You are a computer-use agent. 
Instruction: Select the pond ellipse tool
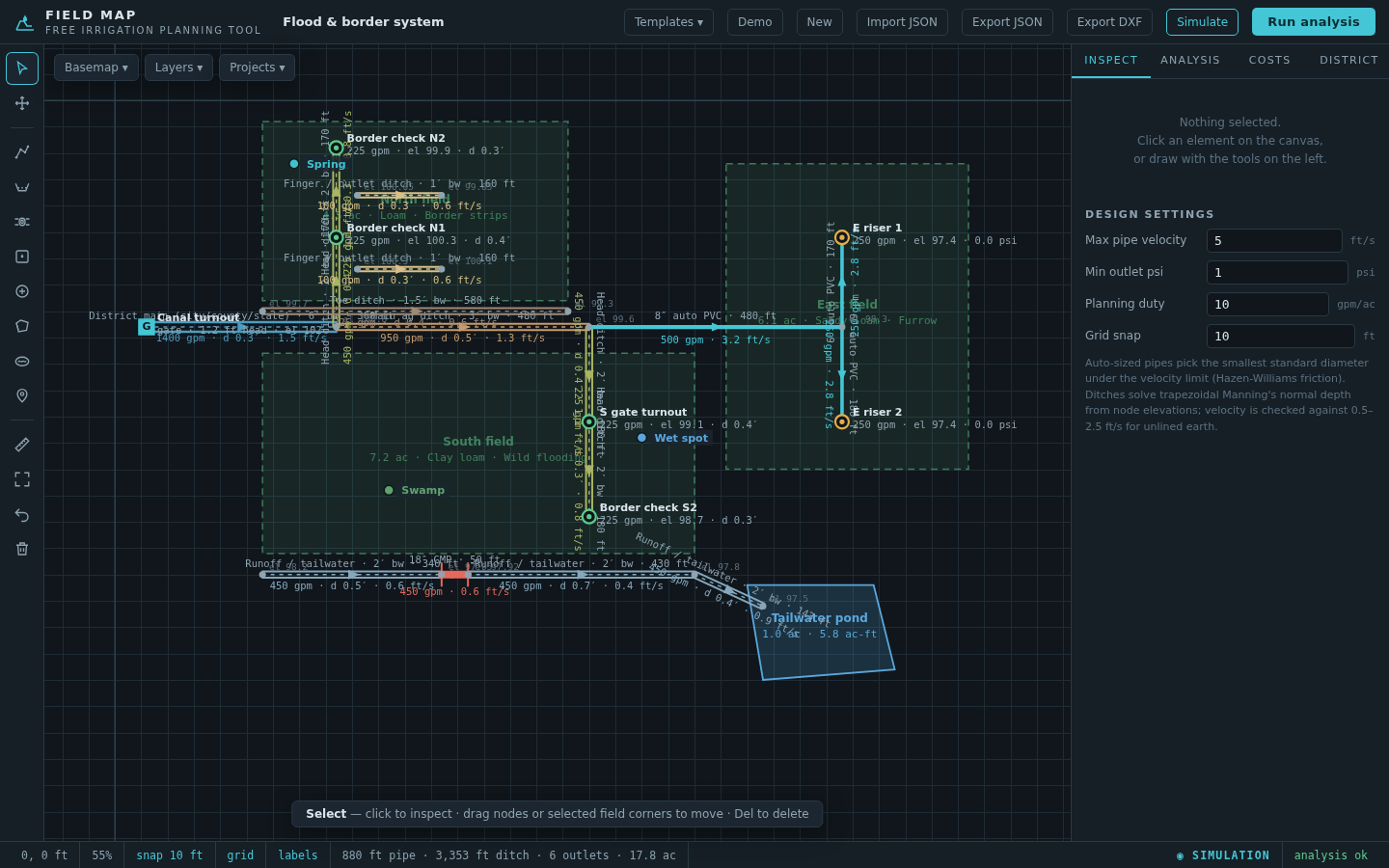(x=22, y=362)
